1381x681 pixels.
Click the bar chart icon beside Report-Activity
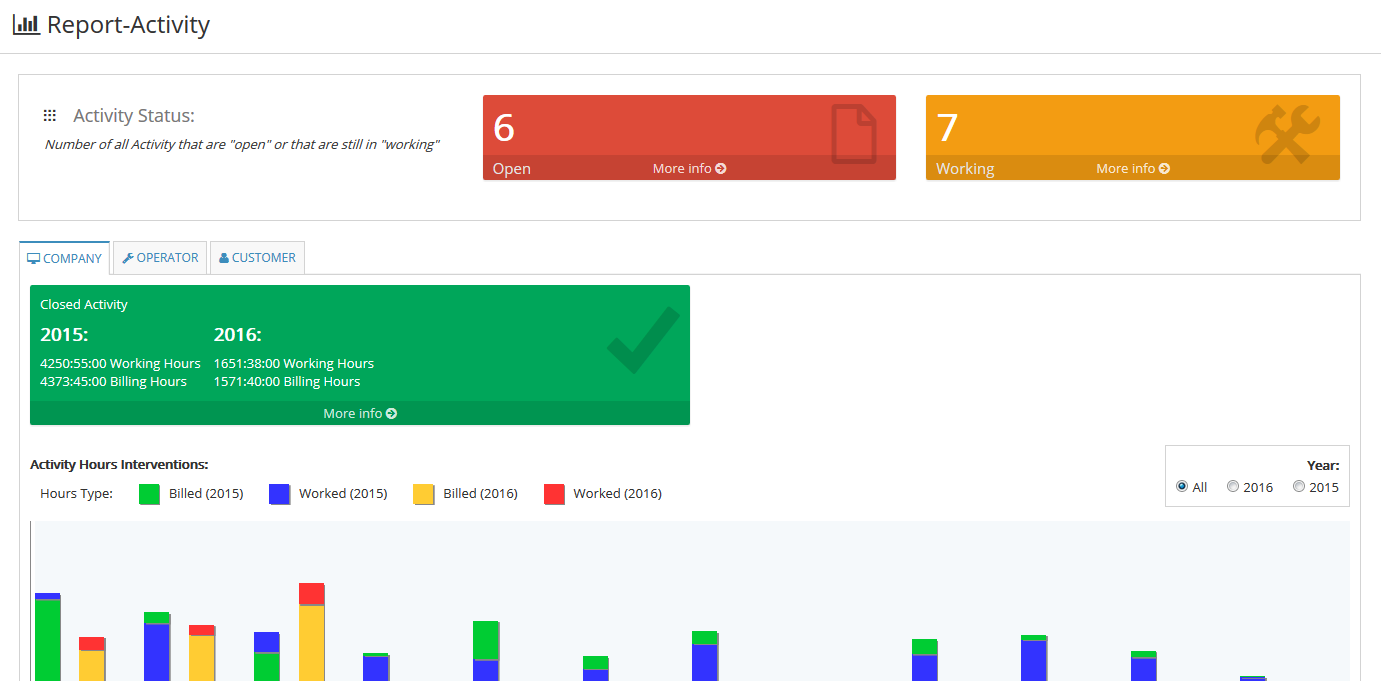pos(26,24)
